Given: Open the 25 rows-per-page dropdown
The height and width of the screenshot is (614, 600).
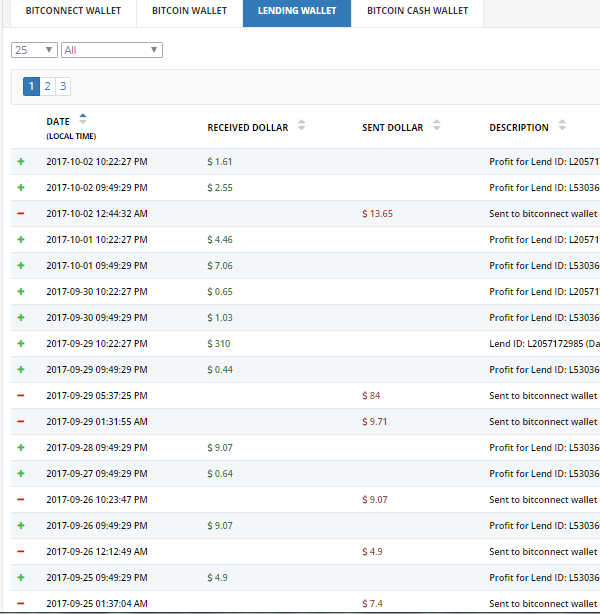Looking at the screenshot, I should click(34, 50).
